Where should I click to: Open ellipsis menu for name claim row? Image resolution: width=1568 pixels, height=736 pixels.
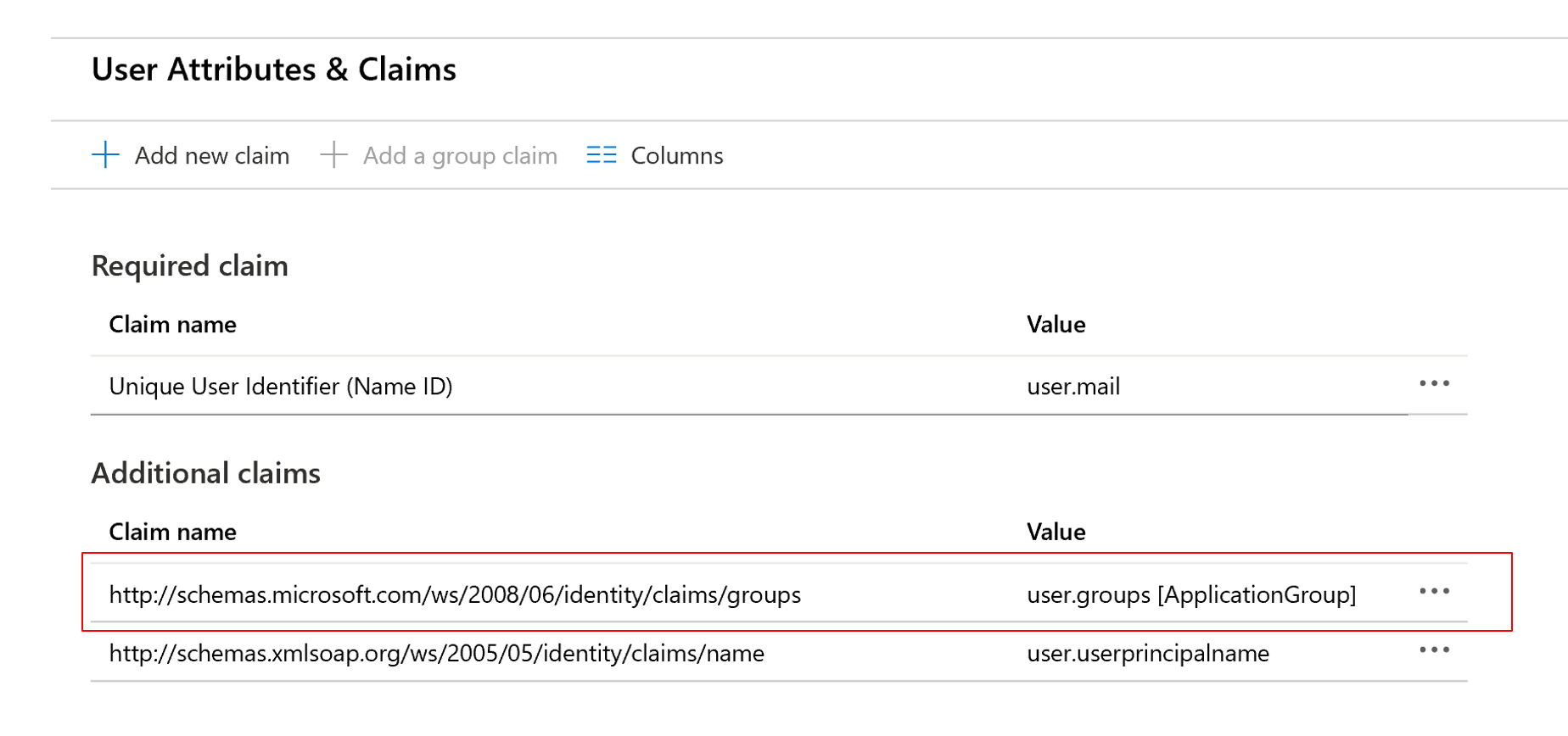coord(1434,650)
